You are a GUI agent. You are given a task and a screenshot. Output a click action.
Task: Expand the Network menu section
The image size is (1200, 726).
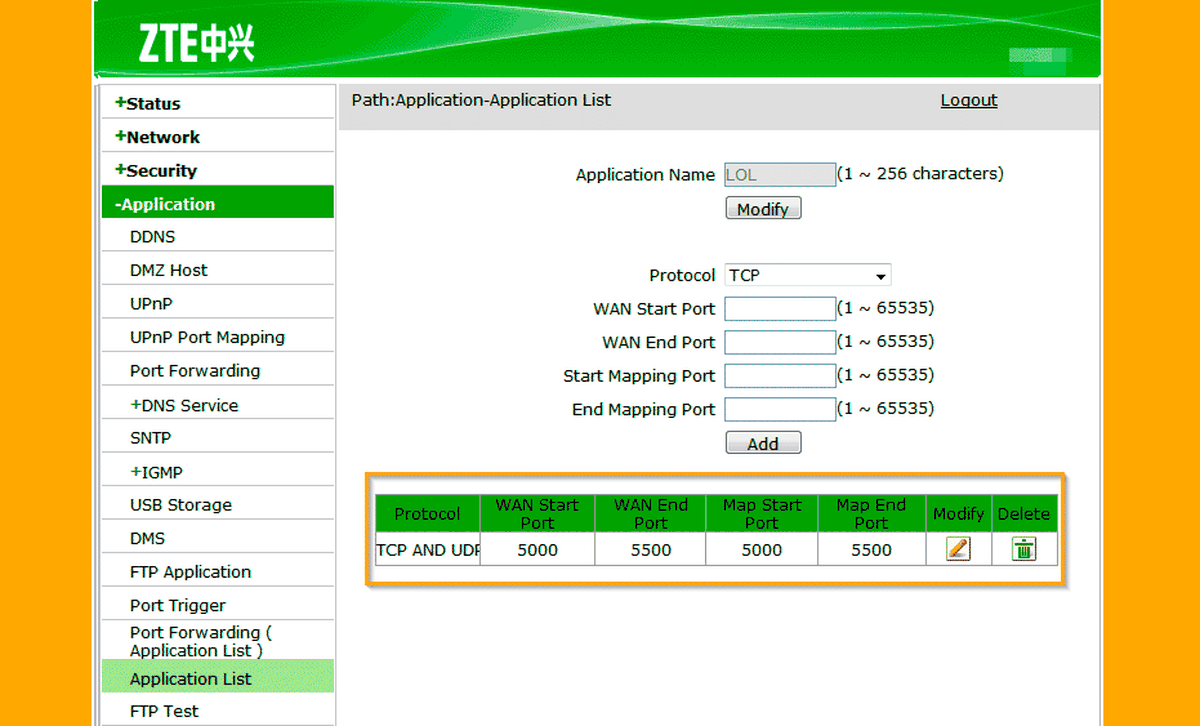pos(158,137)
